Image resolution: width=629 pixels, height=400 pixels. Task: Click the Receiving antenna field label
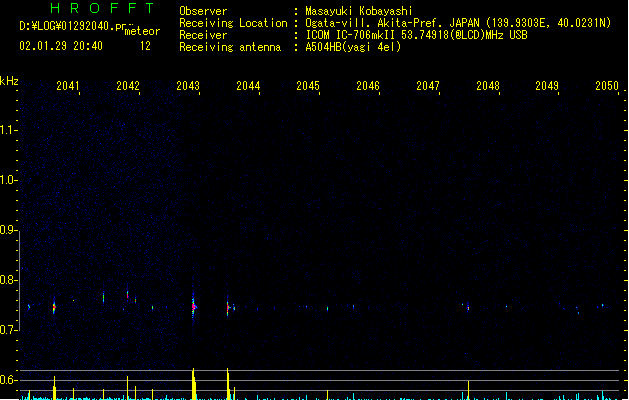pos(230,47)
